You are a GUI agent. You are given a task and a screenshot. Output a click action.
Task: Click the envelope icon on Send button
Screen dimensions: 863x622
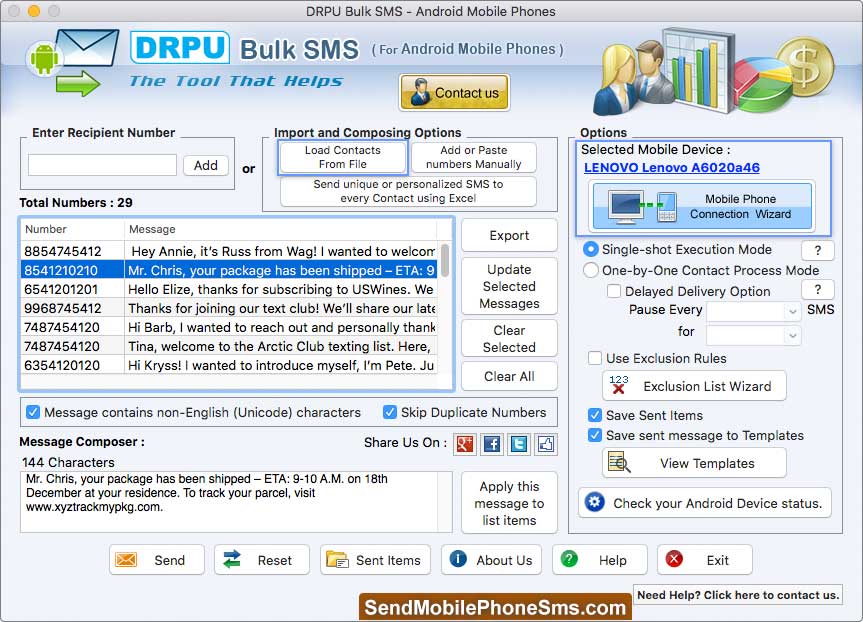126,560
